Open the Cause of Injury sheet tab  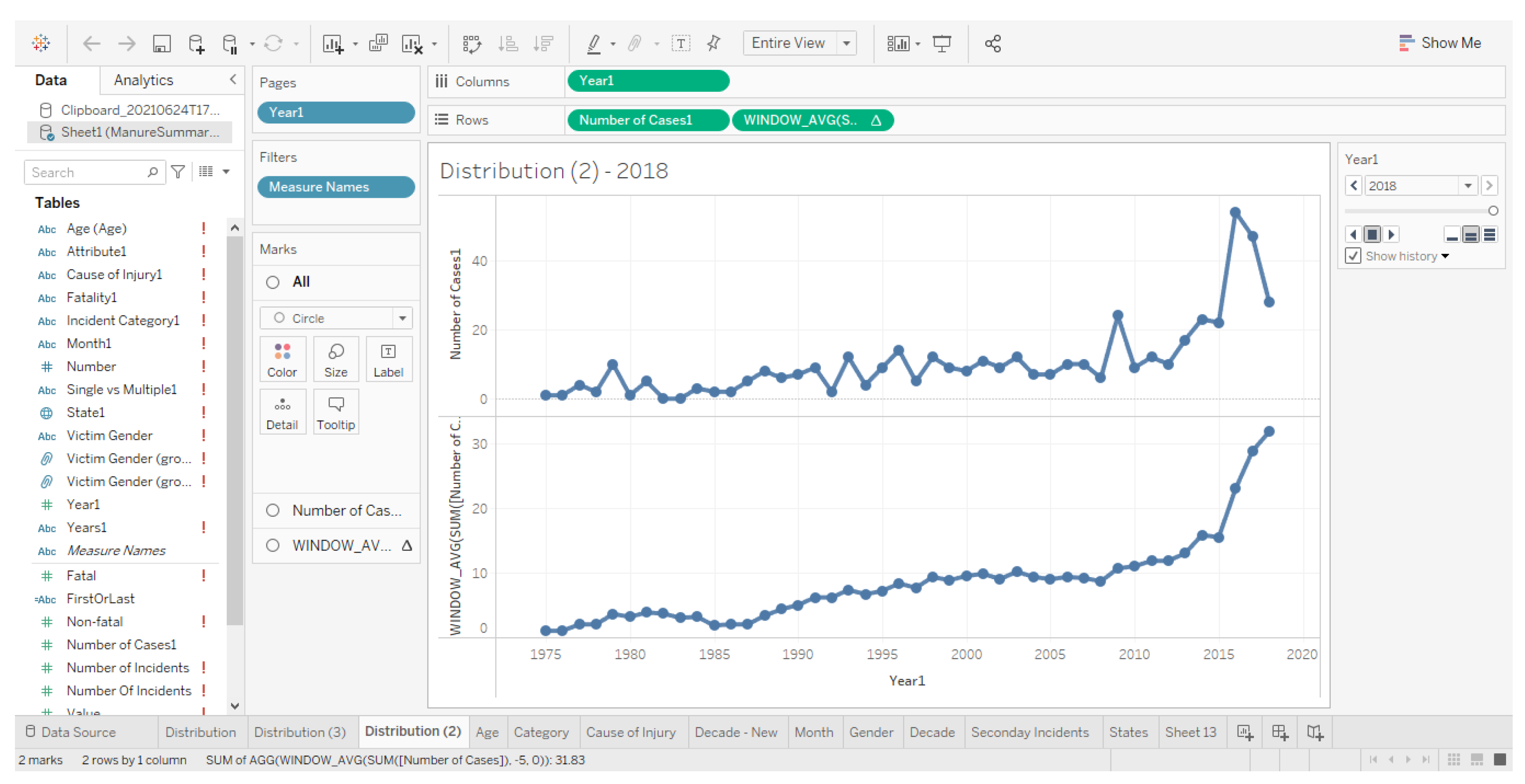click(x=631, y=732)
